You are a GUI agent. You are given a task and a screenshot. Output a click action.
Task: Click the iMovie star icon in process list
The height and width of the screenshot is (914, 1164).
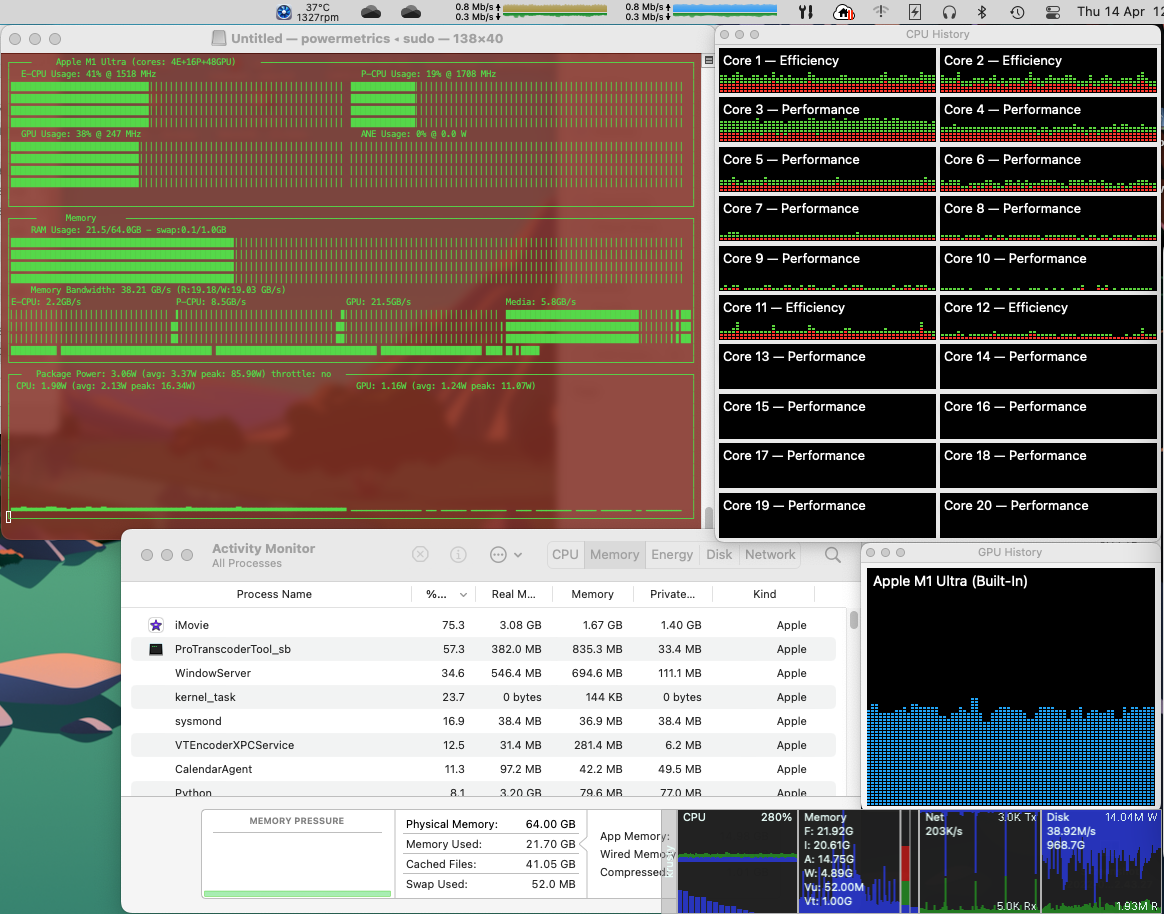pos(156,625)
